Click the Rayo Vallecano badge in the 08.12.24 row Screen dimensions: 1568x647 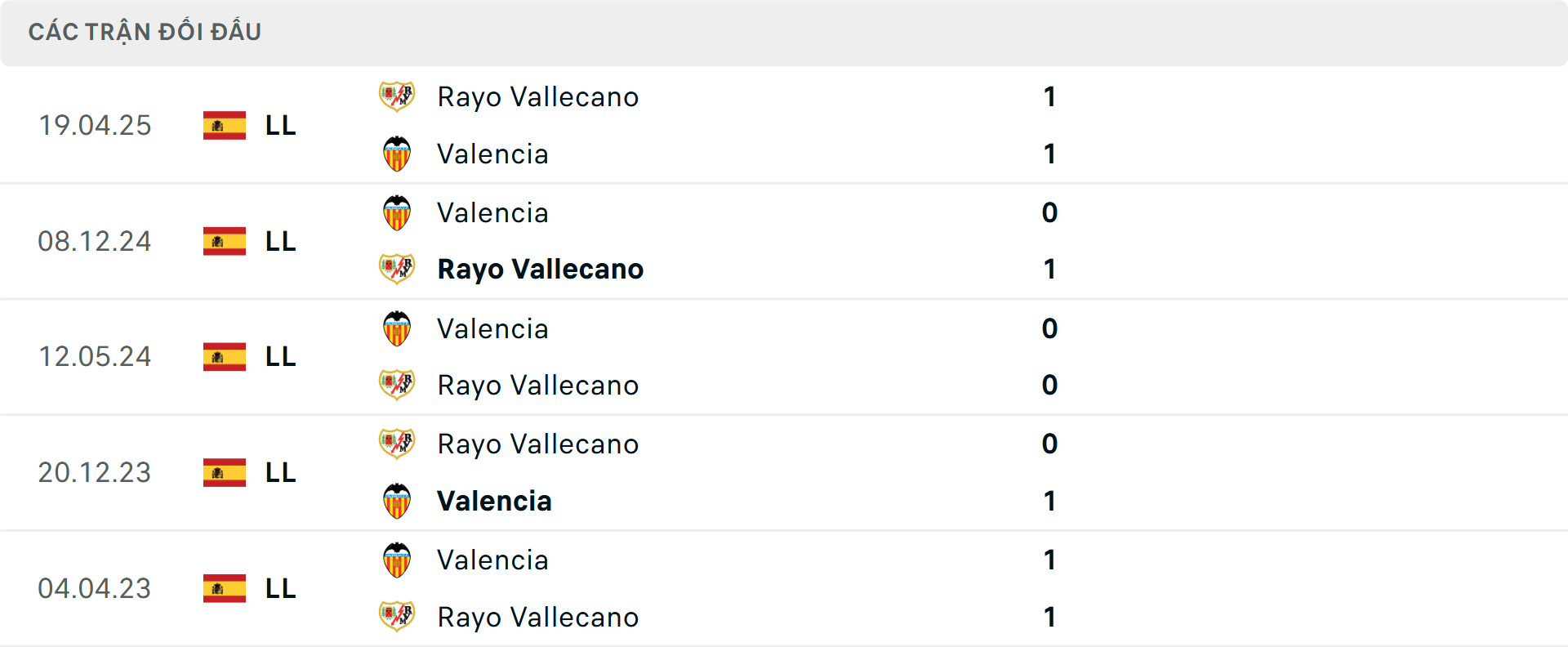pos(397,269)
